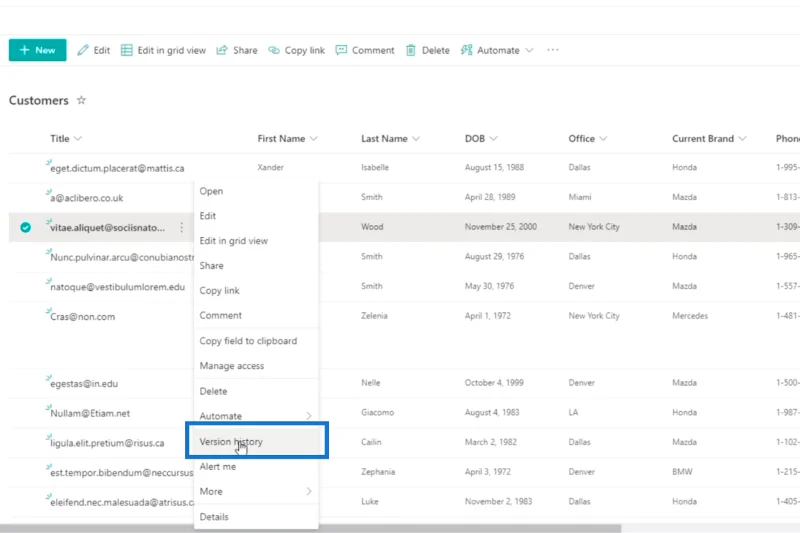Open the eget.dictum.placerat@mattis.ca item
The height and width of the screenshot is (533, 800).
point(117,168)
